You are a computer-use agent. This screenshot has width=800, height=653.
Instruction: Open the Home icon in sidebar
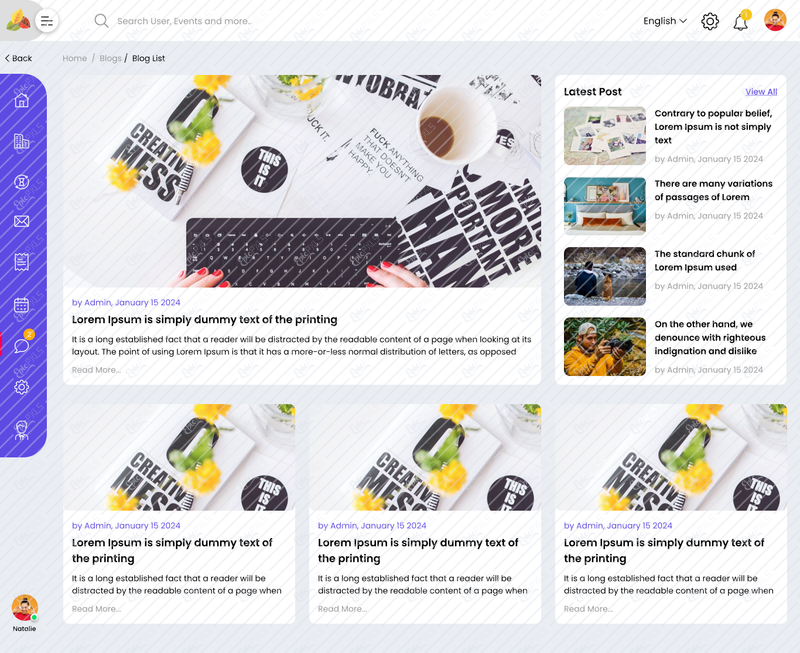point(21,100)
